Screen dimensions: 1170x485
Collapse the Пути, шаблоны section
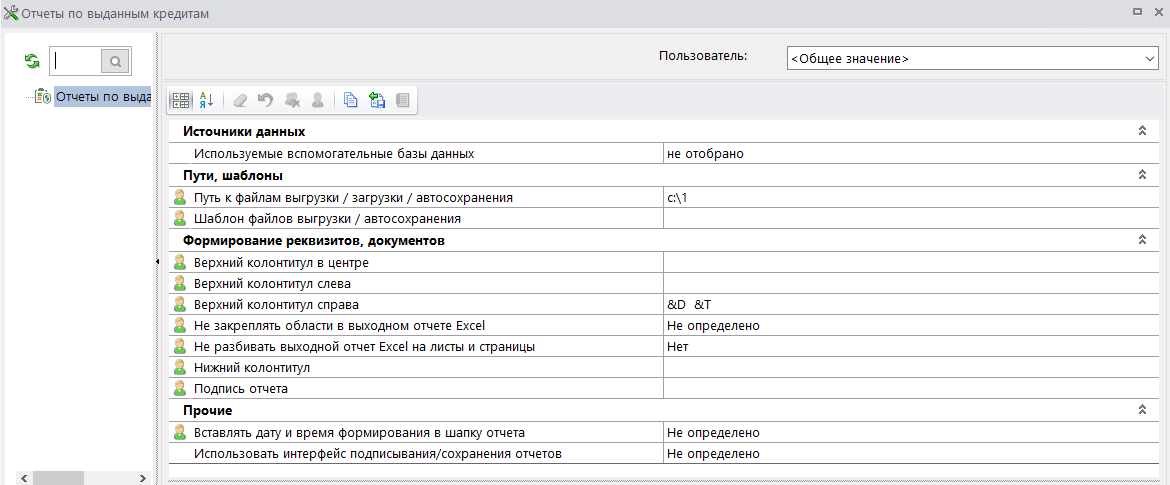pos(1142,175)
